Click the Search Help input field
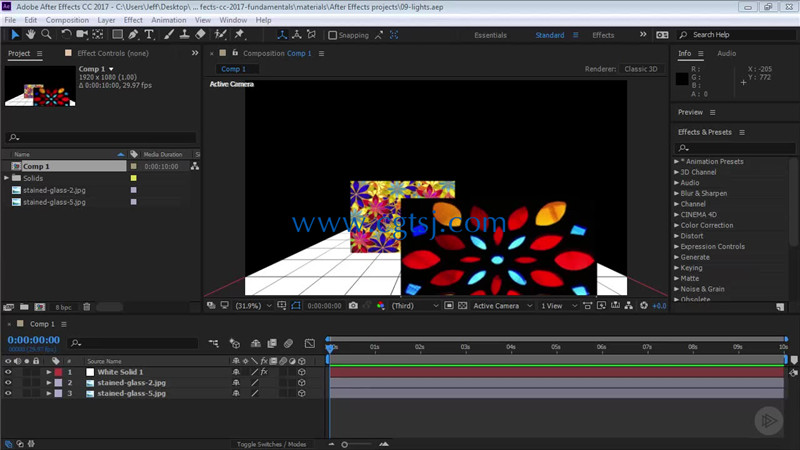The height and width of the screenshot is (450, 800). click(737, 35)
